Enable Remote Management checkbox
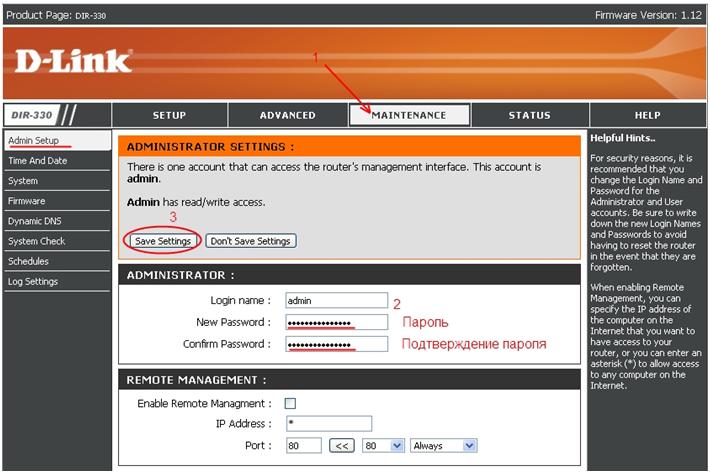Viewport: 710px width, 473px height. point(290,403)
